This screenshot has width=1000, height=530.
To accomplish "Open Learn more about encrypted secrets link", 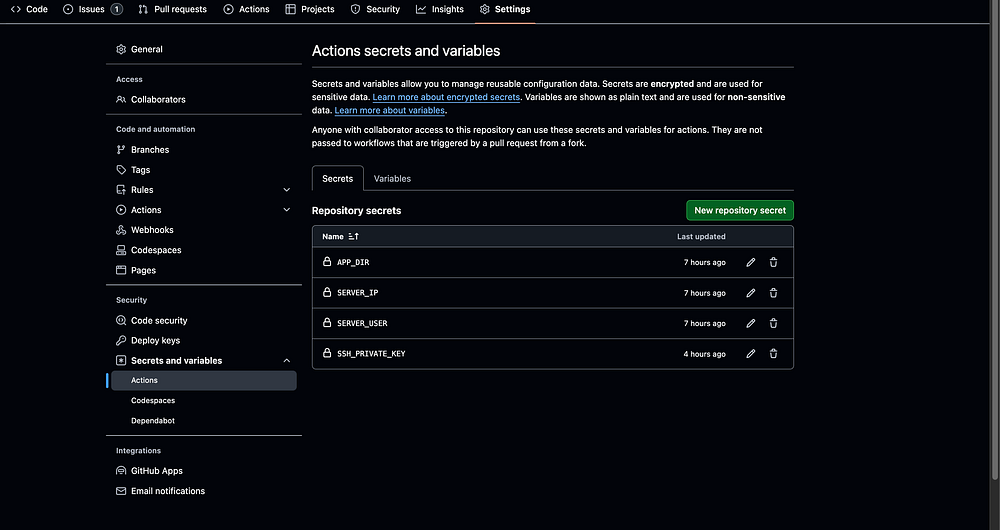I will pyautogui.click(x=446, y=97).
